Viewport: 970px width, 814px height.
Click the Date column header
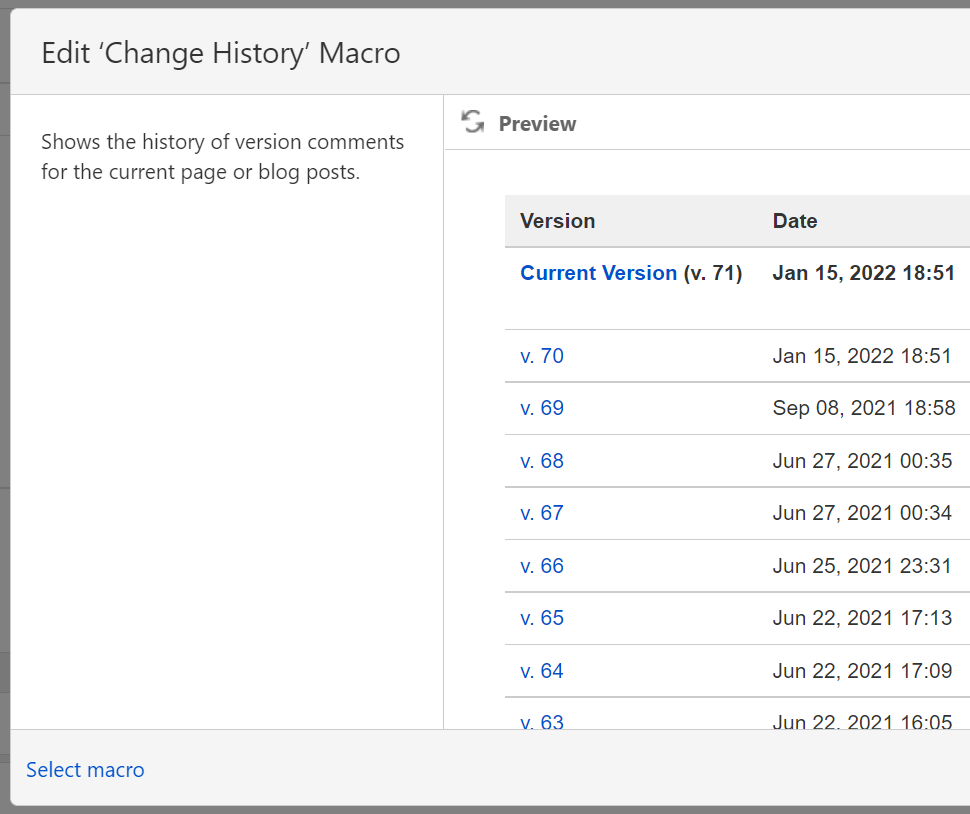click(794, 220)
